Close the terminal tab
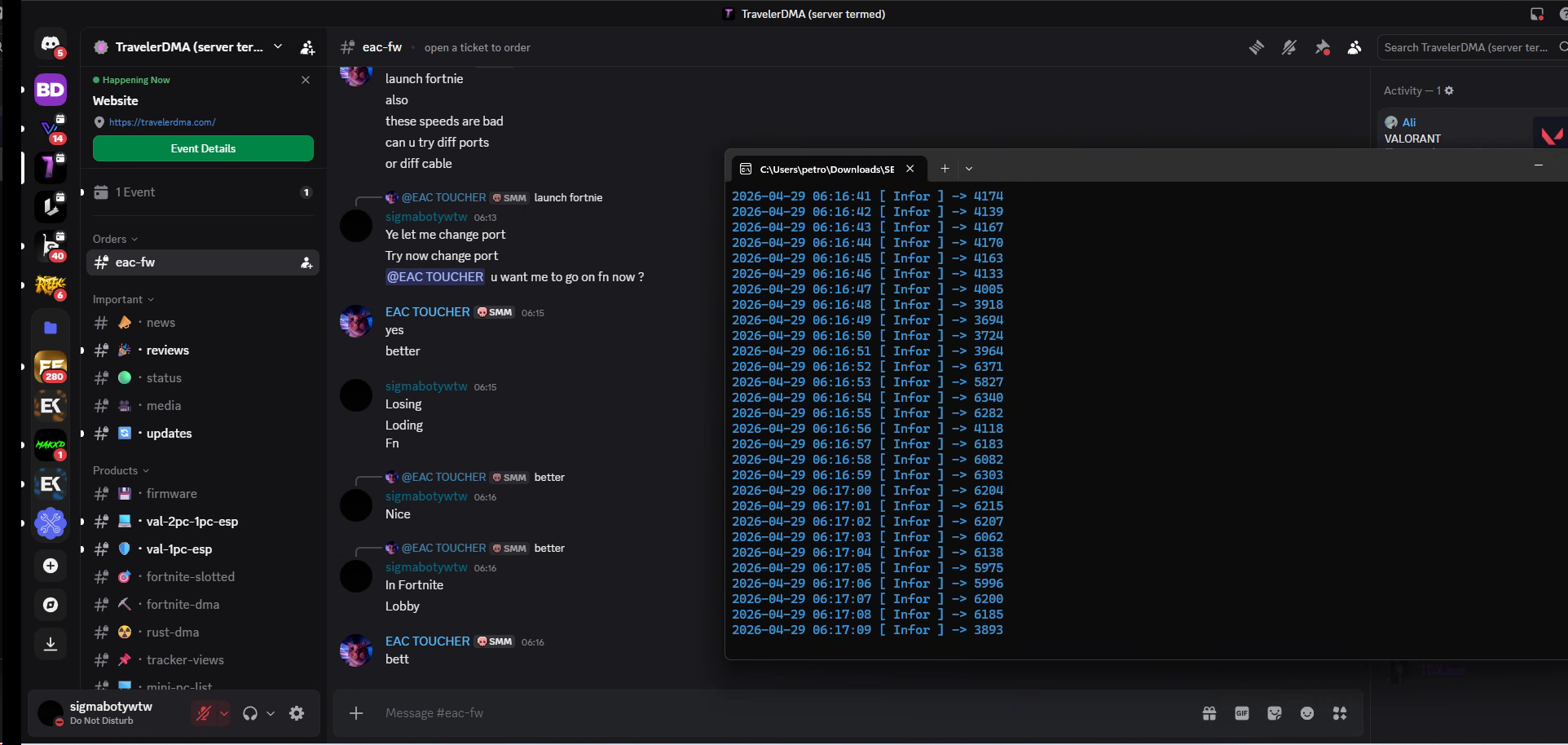Screen dimensions: 1568x745 [910, 169]
